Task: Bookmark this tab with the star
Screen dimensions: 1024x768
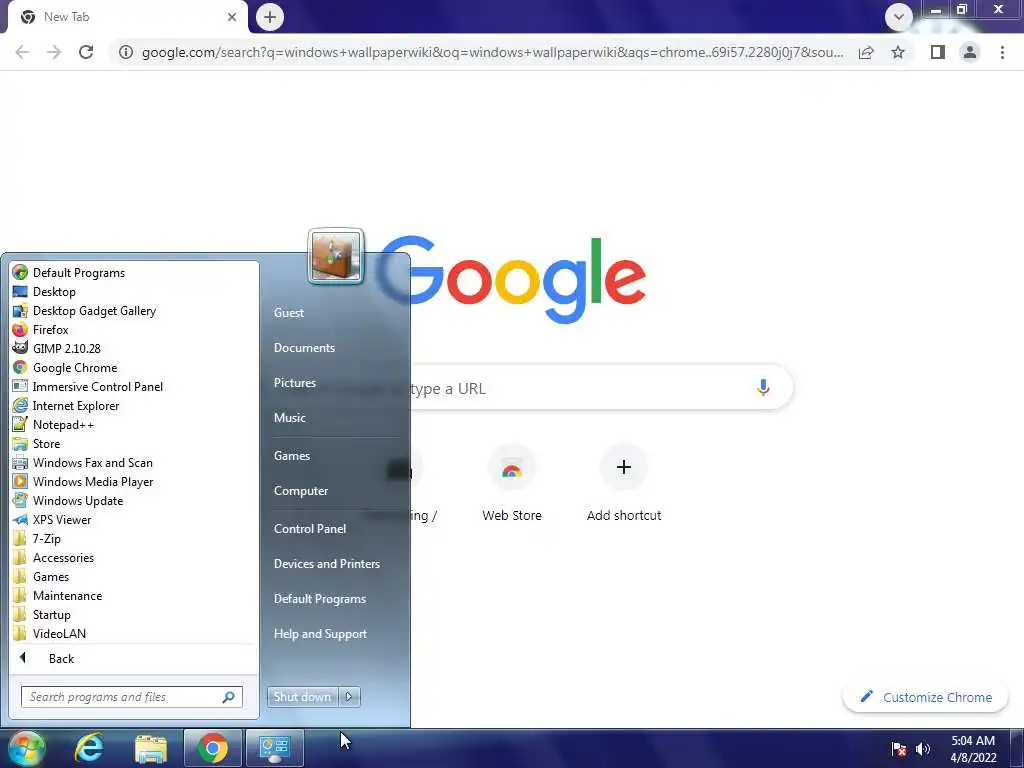Action: point(898,52)
